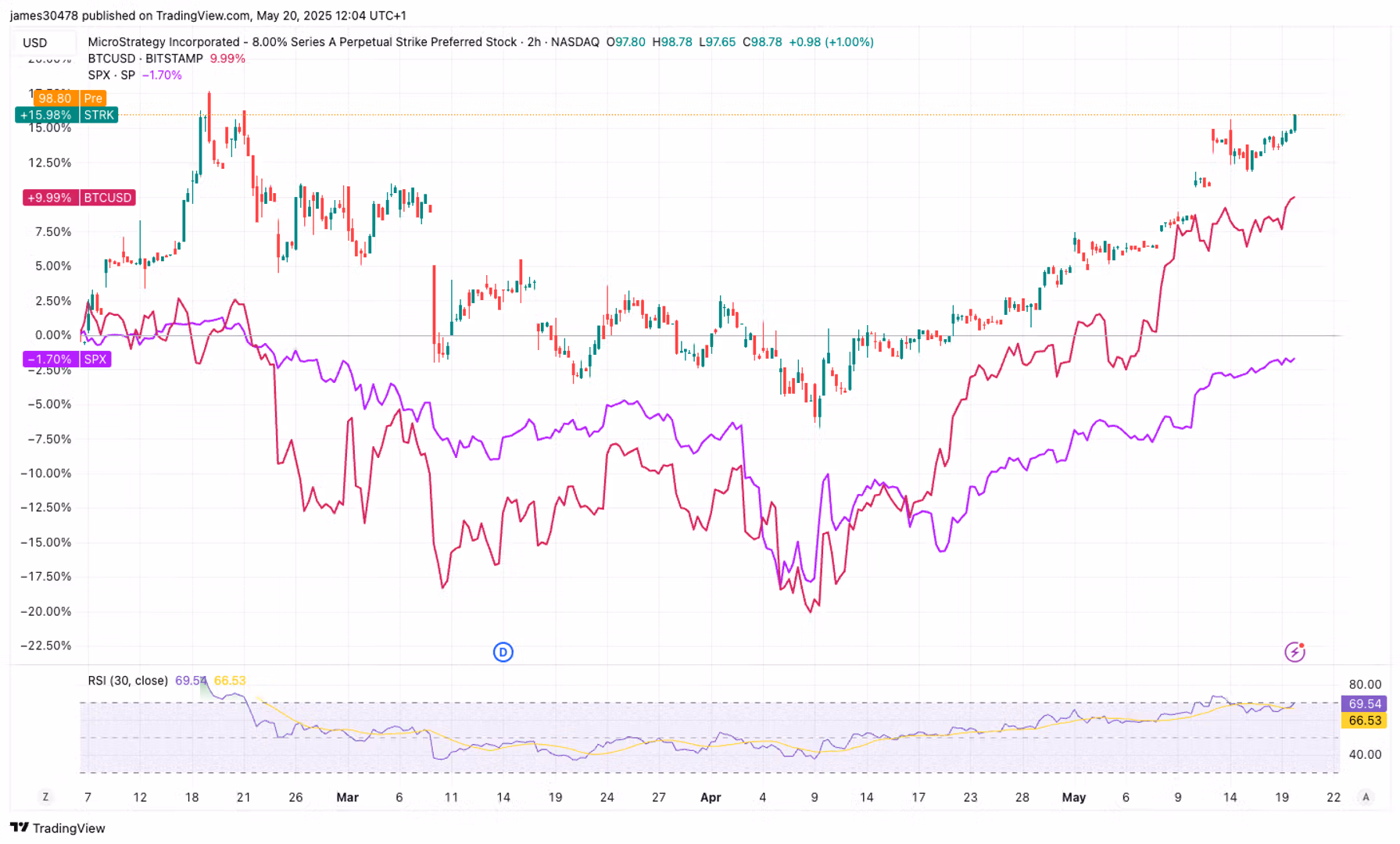Click the 2h interval in chart title

(534, 42)
